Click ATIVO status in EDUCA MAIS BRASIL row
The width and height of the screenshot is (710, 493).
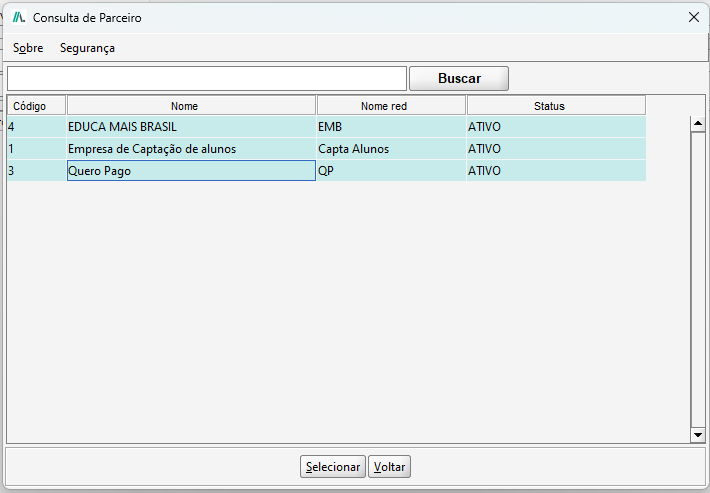(556, 127)
